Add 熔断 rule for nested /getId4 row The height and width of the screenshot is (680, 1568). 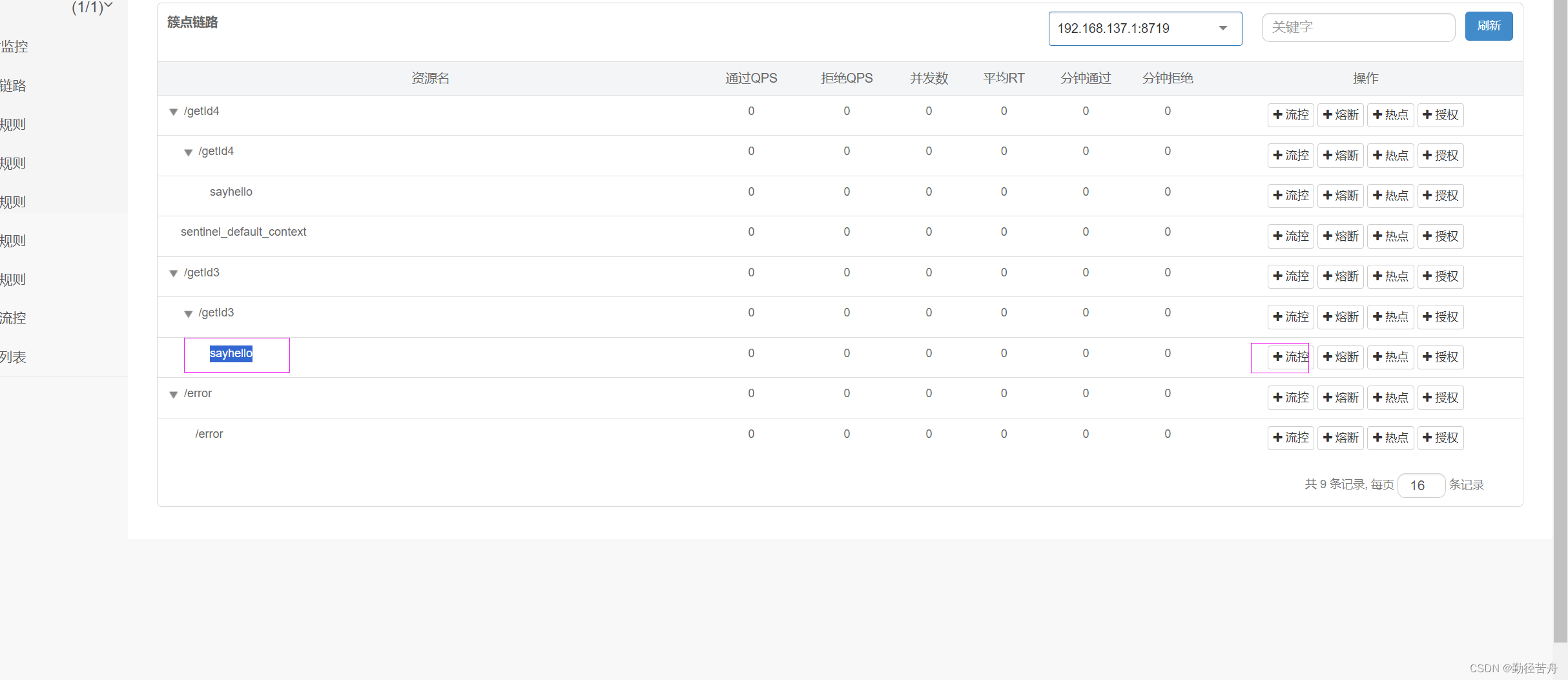coord(1340,156)
